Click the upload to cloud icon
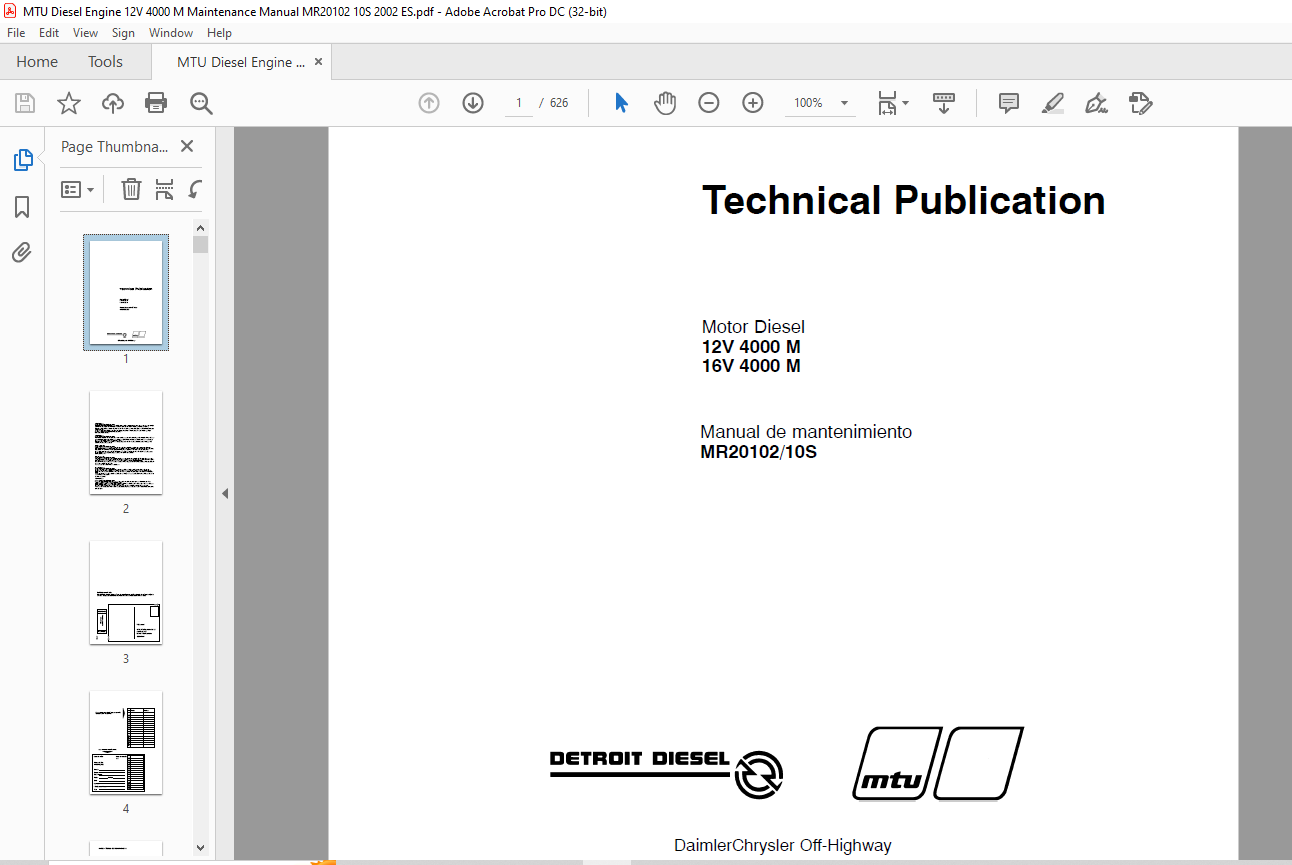This screenshot has width=1292, height=865. tap(113, 103)
